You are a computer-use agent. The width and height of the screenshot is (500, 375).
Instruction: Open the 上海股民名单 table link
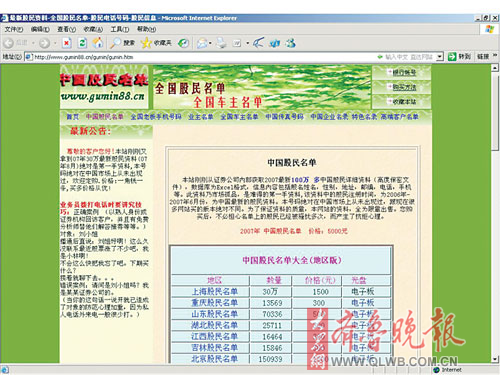[x=214, y=292]
